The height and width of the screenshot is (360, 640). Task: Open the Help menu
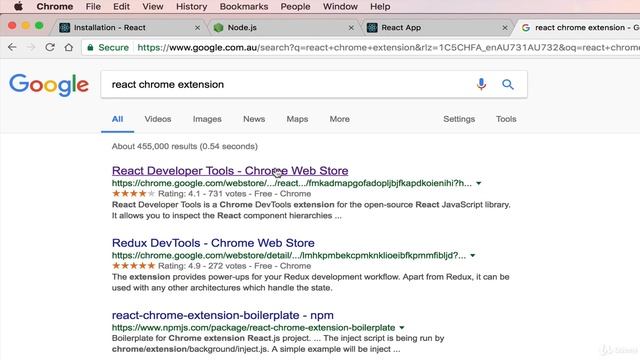coord(380,7)
